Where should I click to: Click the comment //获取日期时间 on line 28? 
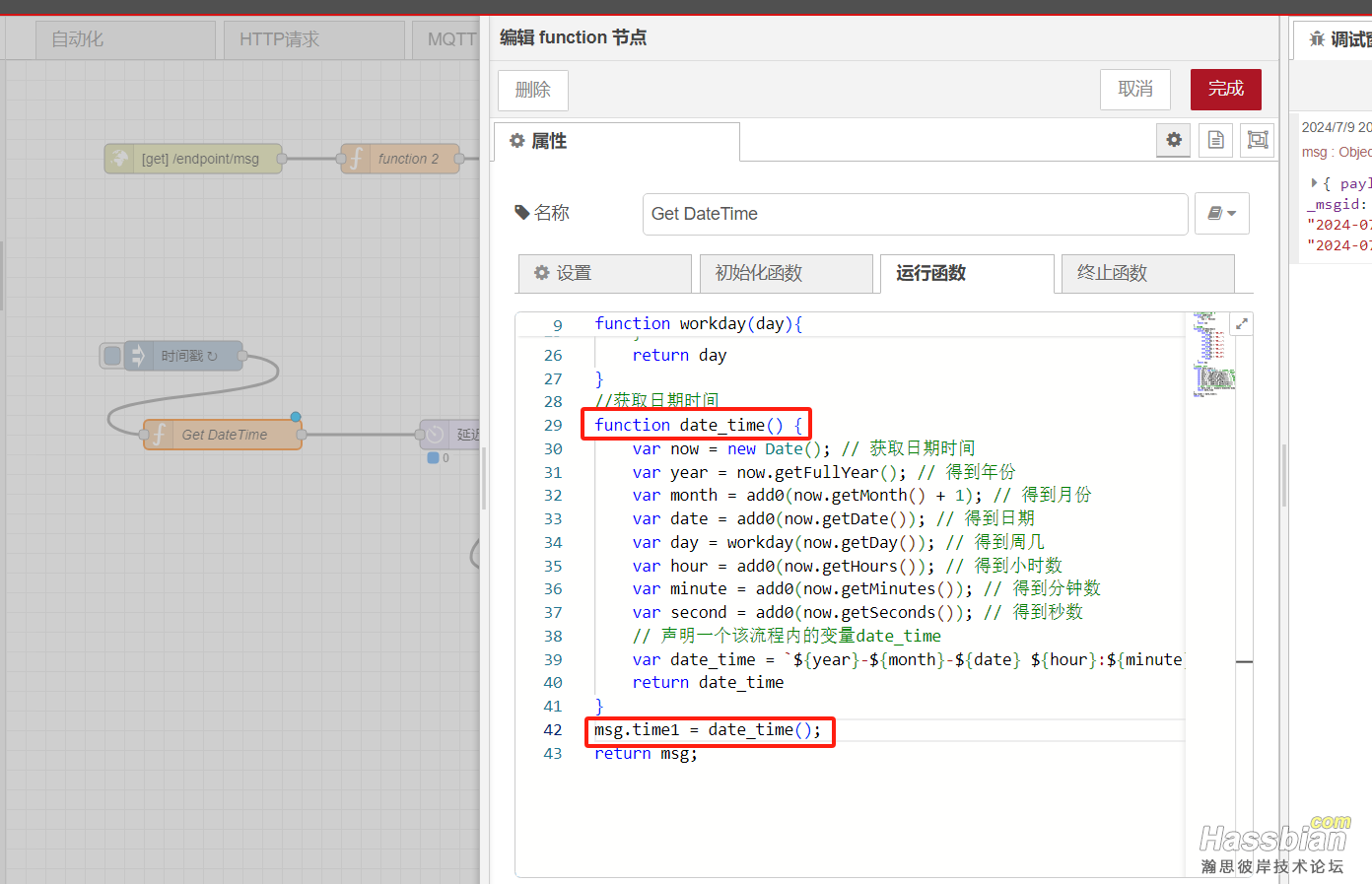[x=656, y=401]
